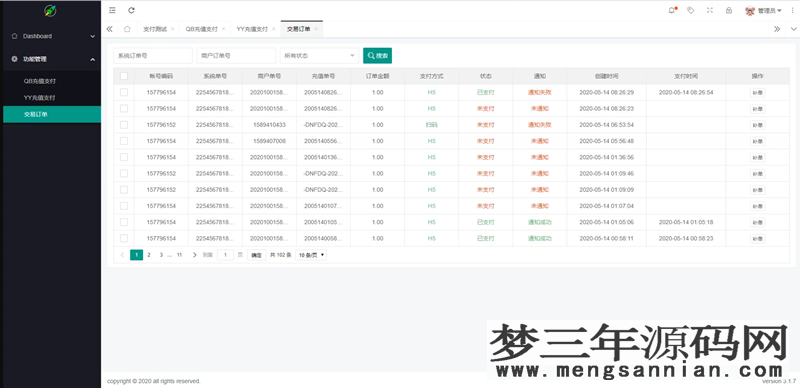800x388 pixels.
Task: Check the row created 2020-05-14 01:36:56
Action: point(124,157)
